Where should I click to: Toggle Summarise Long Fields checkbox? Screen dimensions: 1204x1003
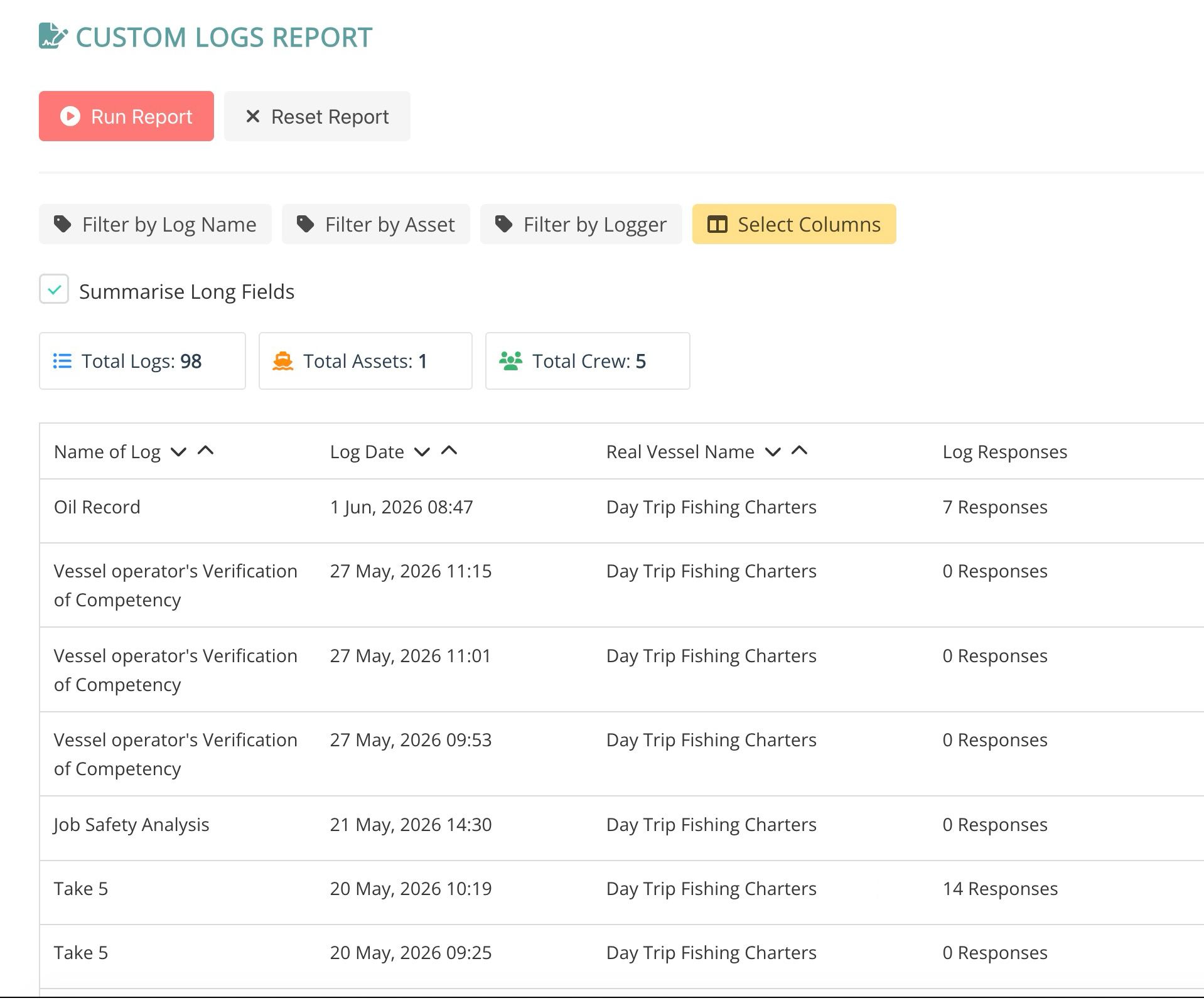(54, 289)
